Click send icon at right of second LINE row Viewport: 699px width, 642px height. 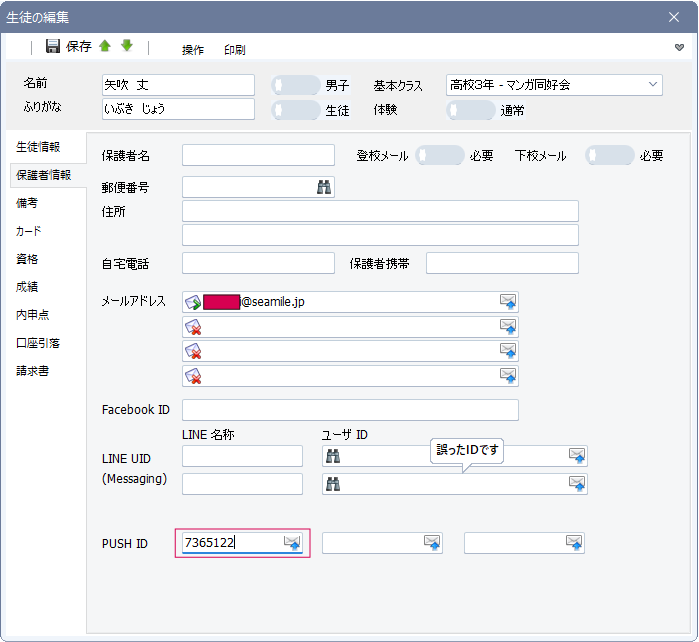click(577, 484)
